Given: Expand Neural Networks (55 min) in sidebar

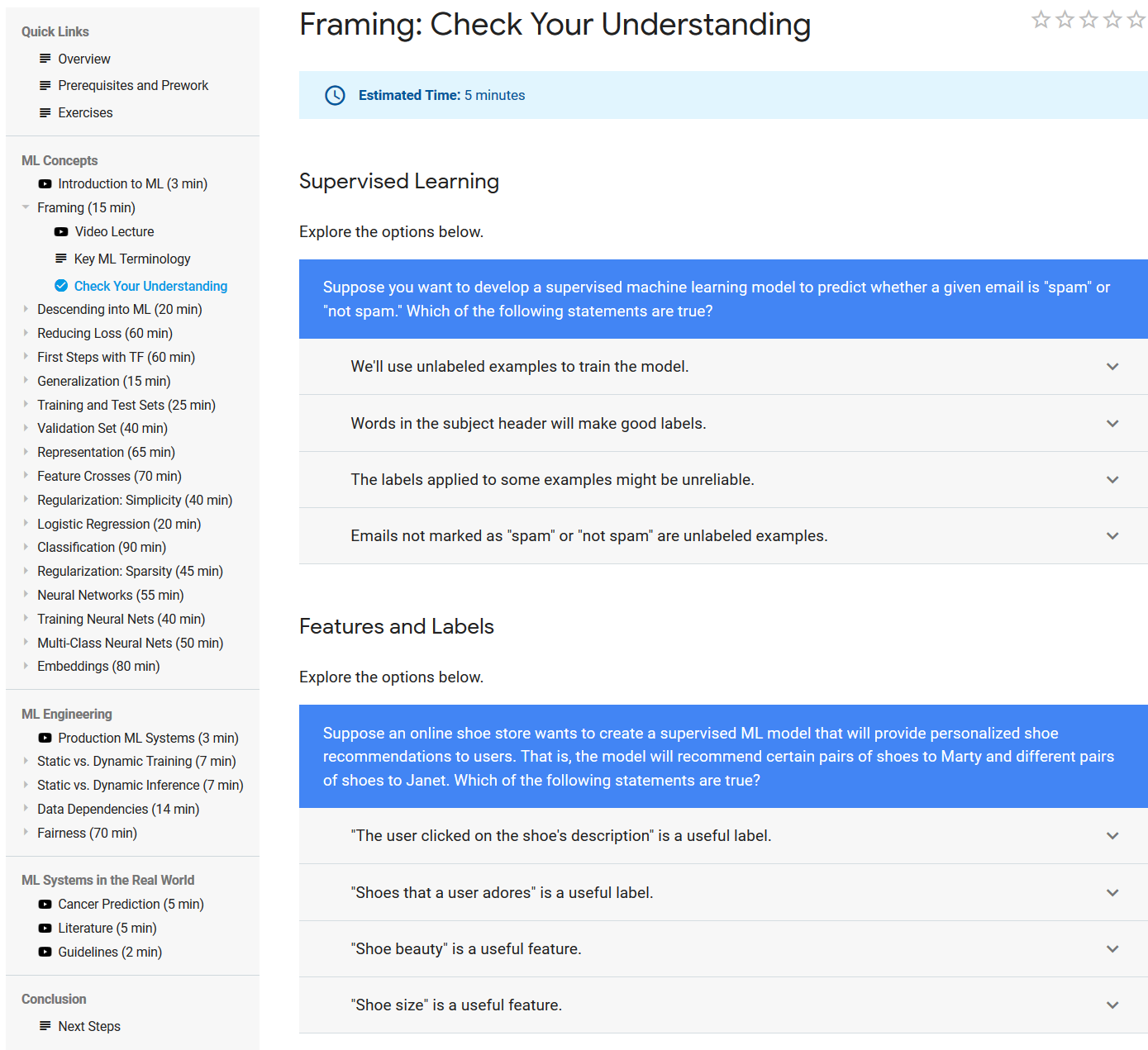Looking at the screenshot, I should (26, 595).
